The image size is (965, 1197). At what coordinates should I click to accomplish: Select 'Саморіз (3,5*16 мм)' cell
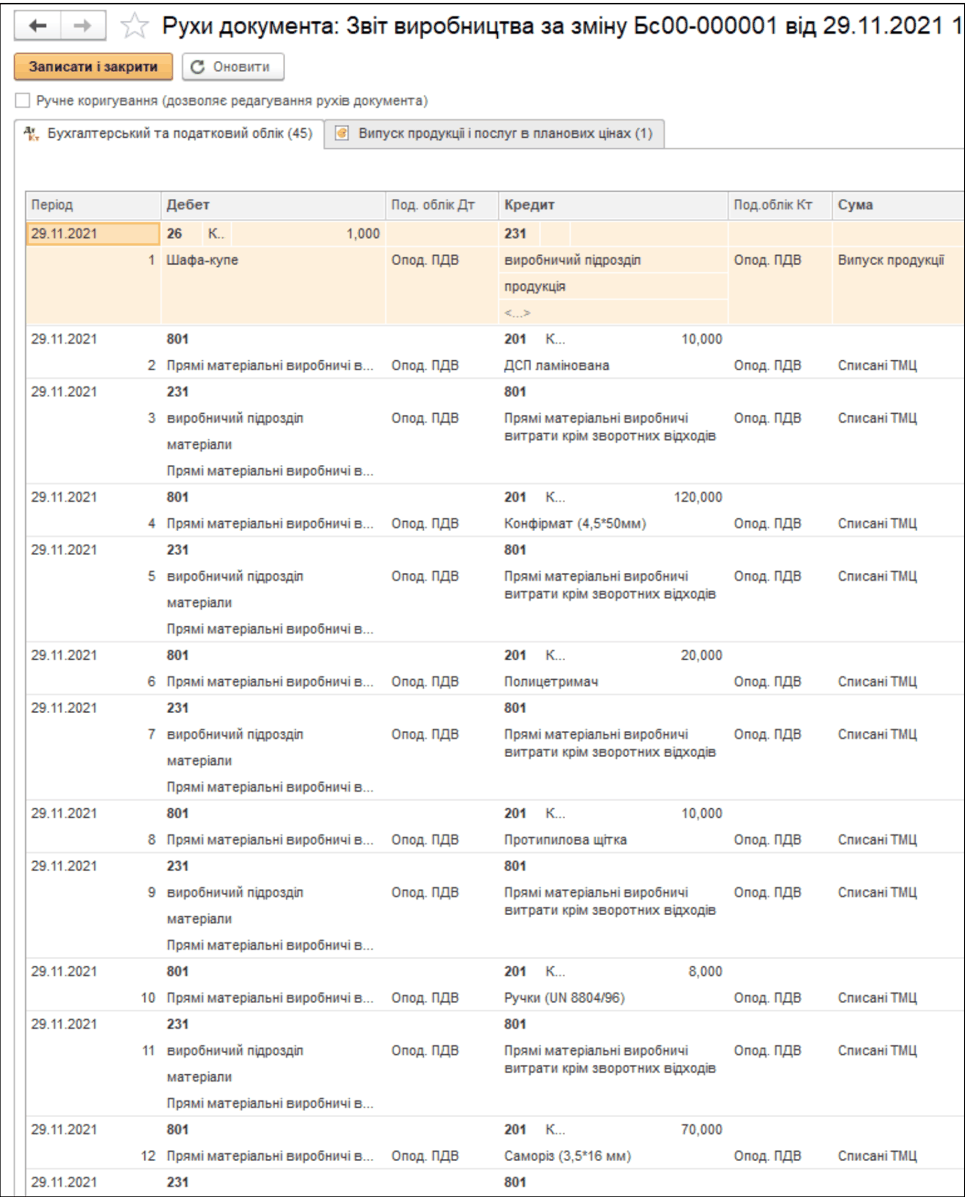point(613,1156)
